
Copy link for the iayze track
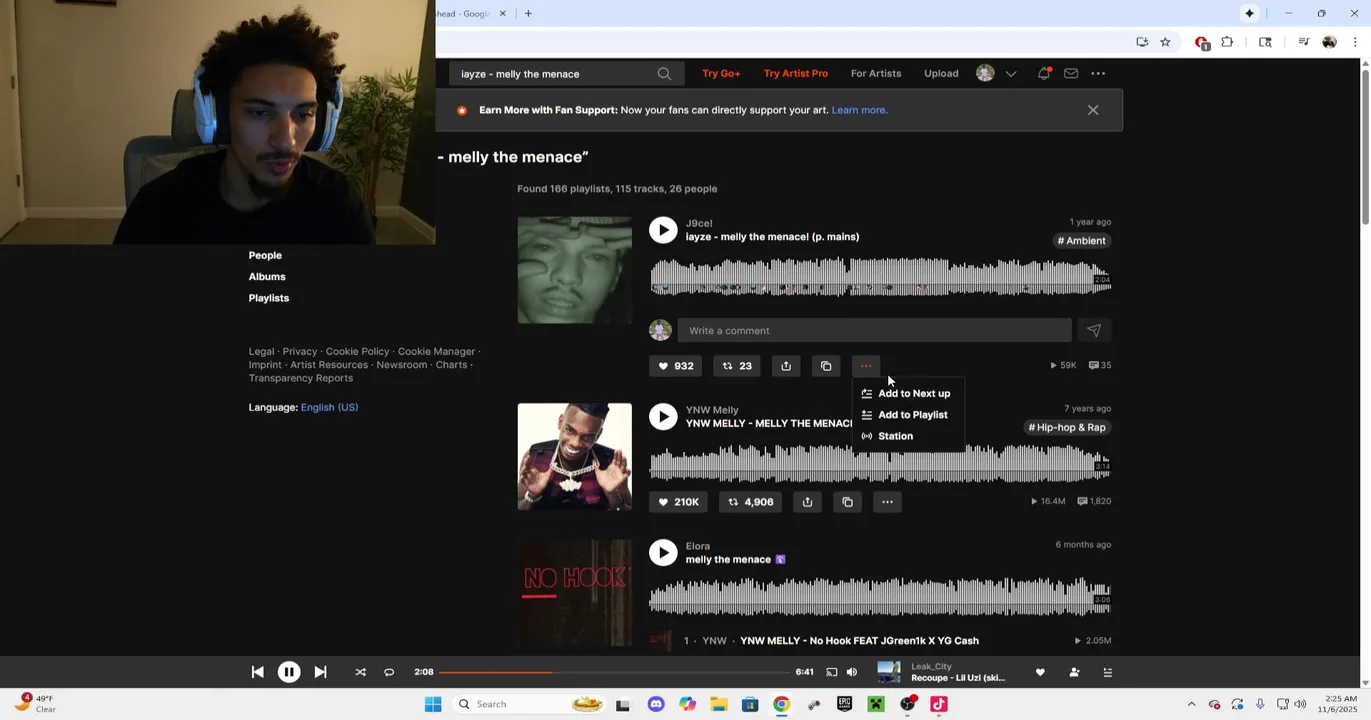[x=826, y=366]
